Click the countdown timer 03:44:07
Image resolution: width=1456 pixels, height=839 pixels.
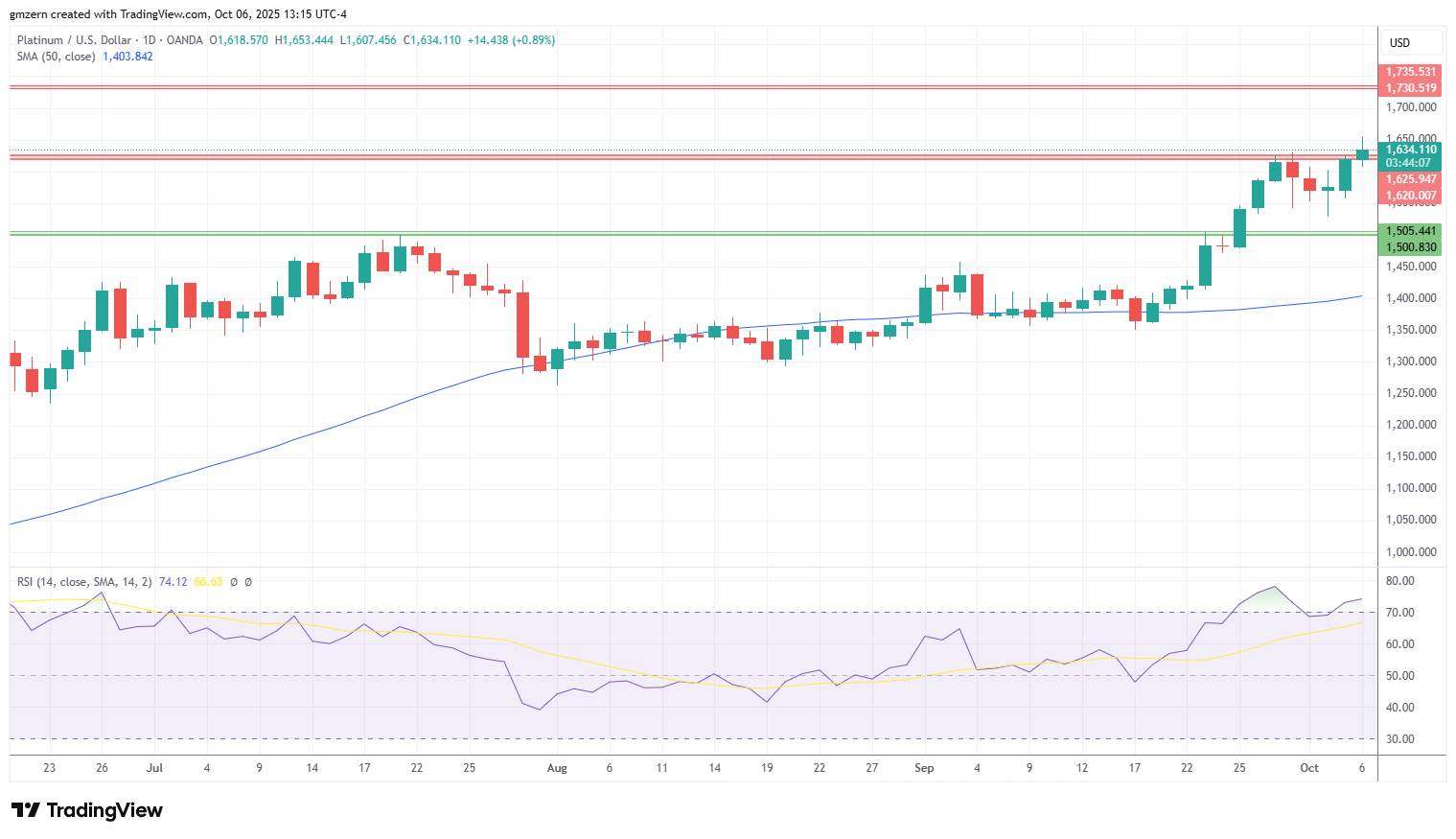click(x=1409, y=163)
